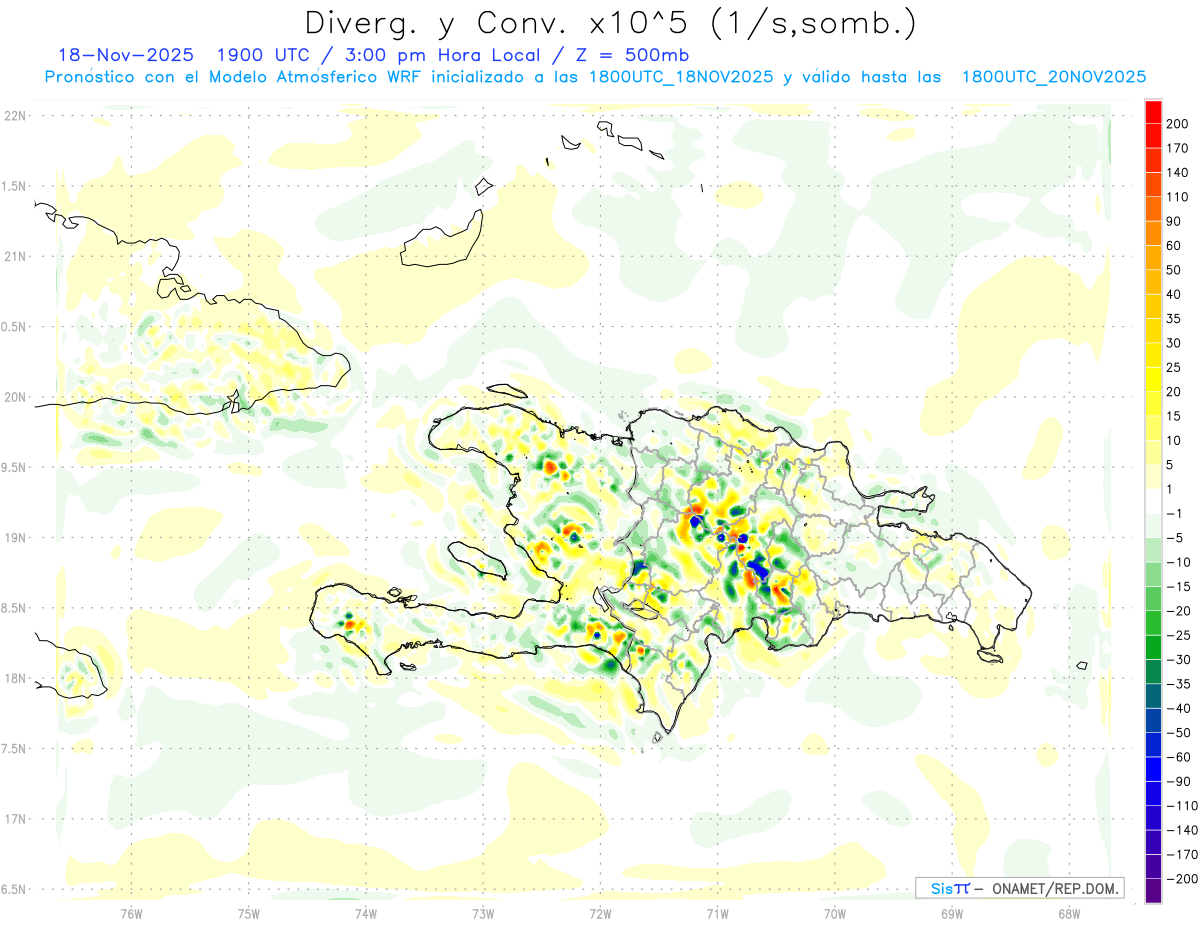Click the '72W' longitude label
Image resolution: width=1200 pixels, height=927 pixels.
pos(600,913)
